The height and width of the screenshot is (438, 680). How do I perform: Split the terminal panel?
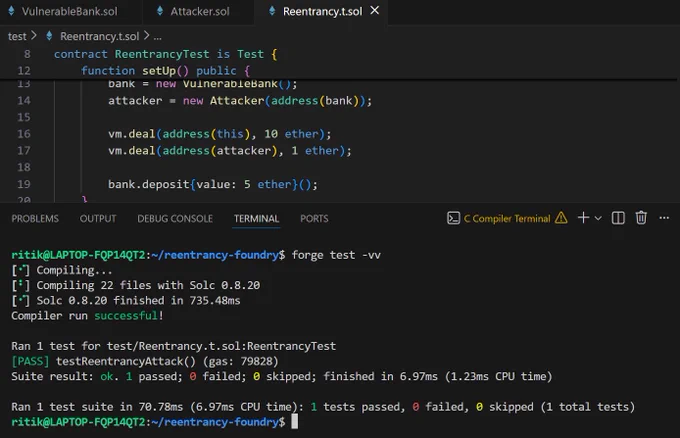pyautogui.click(x=618, y=218)
